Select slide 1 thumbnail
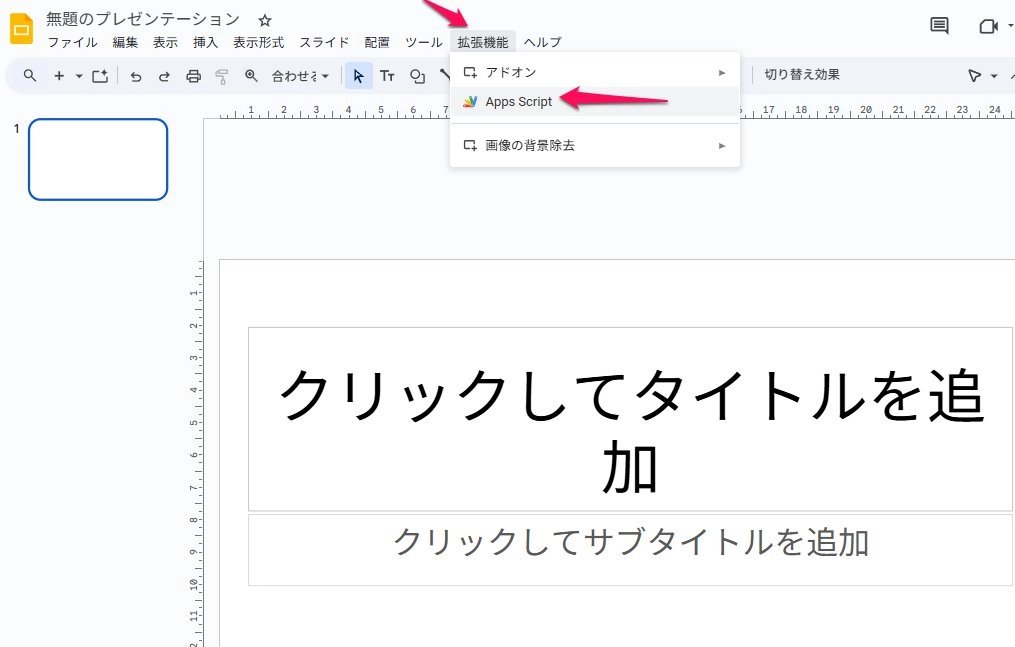The height and width of the screenshot is (647, 1015). tap(98, 159)
